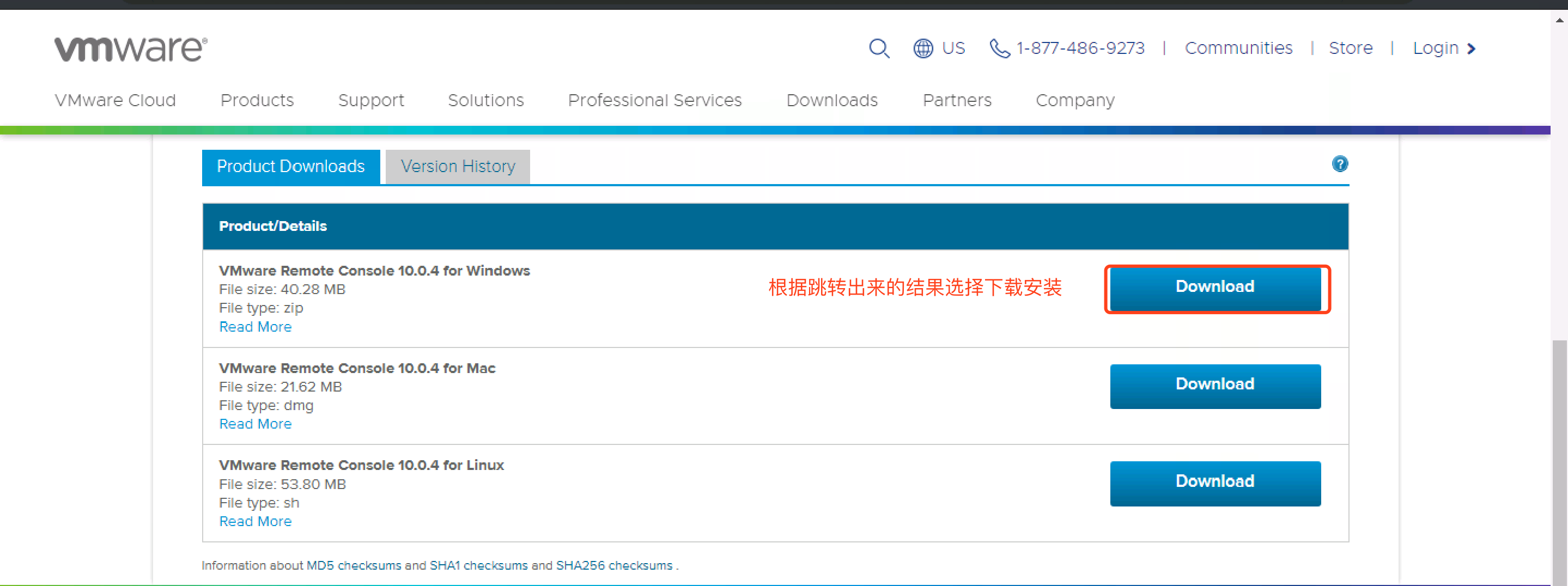
Task: Click the 'File size: 40.28 MB' text
Action: [282, 289]
